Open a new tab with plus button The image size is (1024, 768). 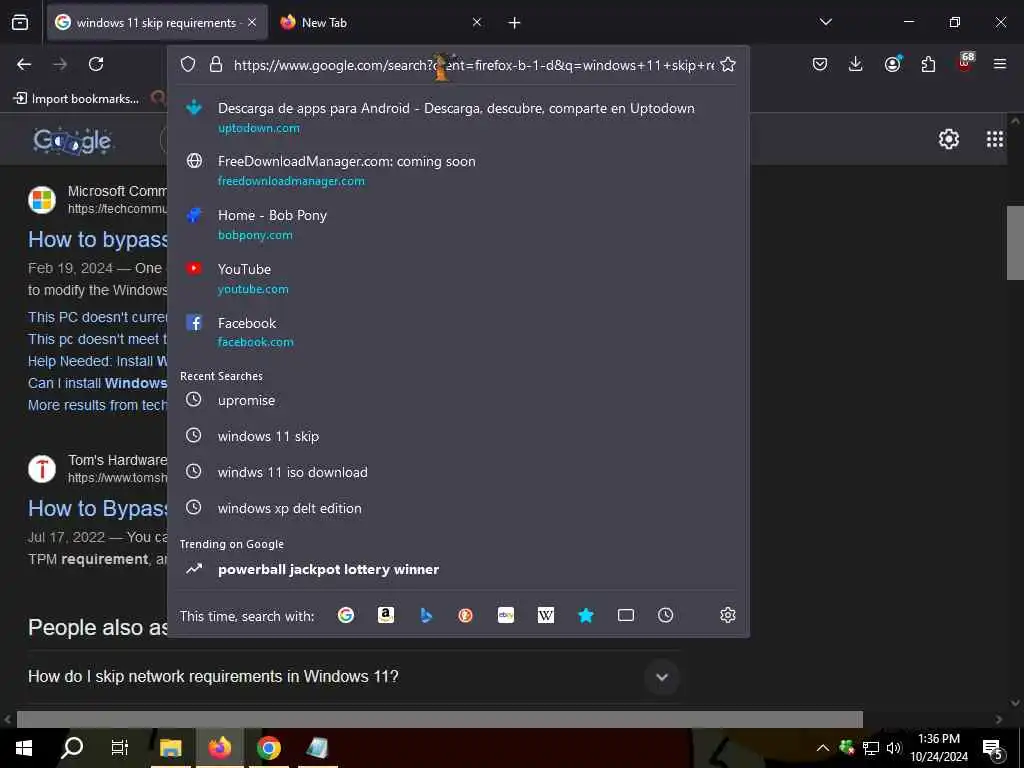(515, 23)
